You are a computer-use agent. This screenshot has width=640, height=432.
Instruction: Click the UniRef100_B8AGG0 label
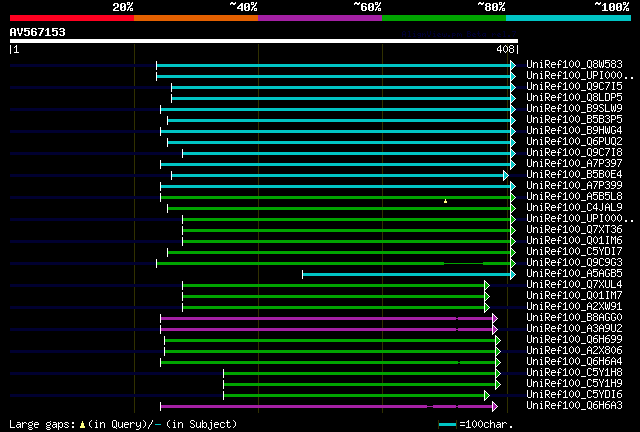point(574,318)
